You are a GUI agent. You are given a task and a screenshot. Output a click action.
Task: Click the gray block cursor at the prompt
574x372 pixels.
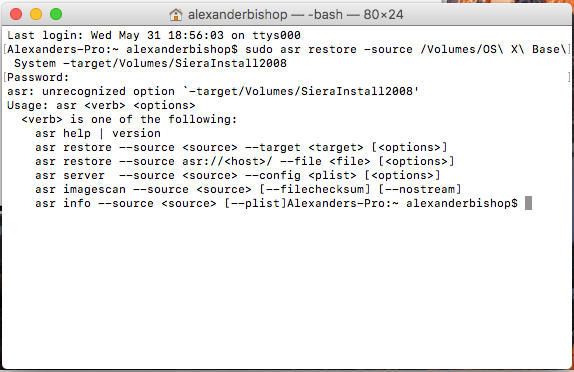point(528,203)
